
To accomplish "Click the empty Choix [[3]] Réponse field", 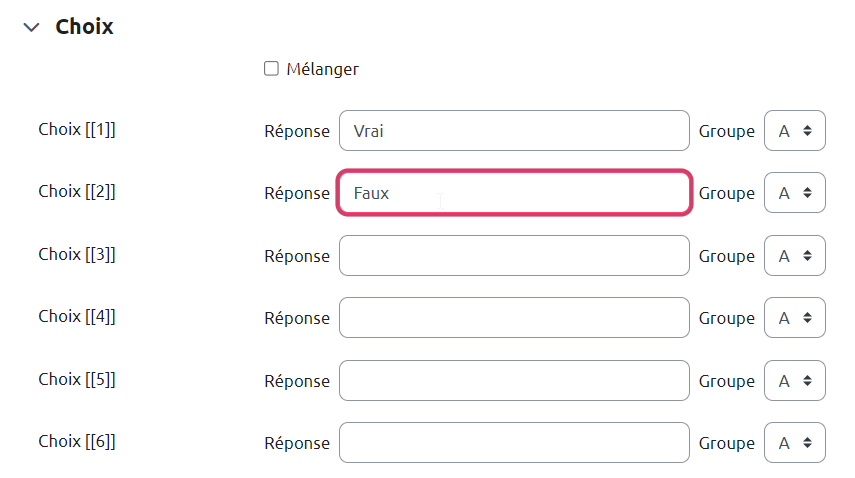I will [x=514, y=256].
